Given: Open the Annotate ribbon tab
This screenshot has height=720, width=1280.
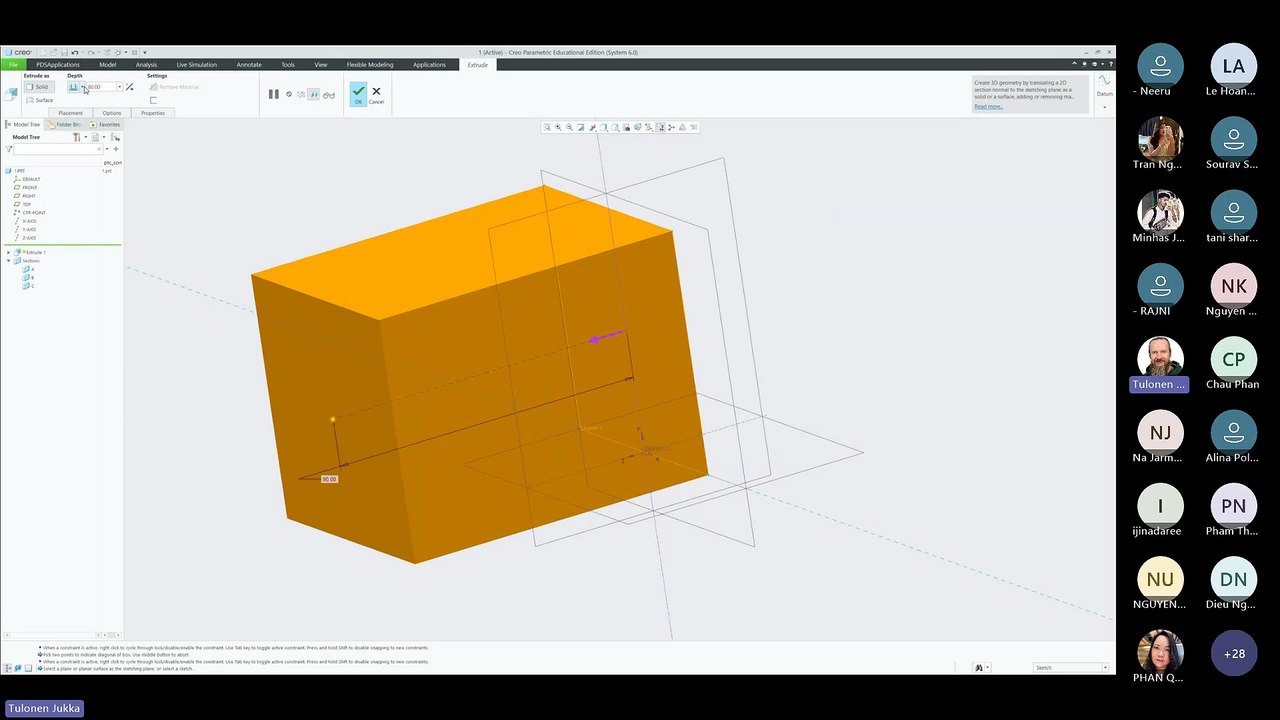Looking at the screenshot, I should click(x=249, y=65).
